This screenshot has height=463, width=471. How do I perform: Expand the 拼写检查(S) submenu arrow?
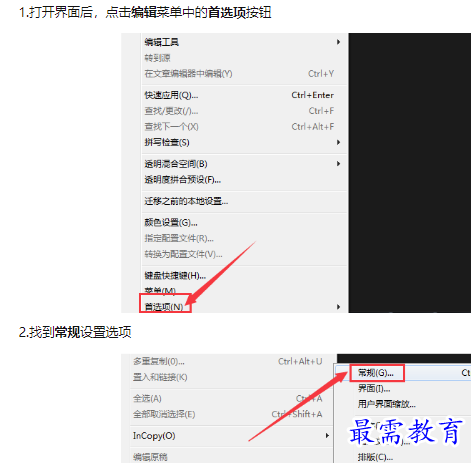coord(338,142)
